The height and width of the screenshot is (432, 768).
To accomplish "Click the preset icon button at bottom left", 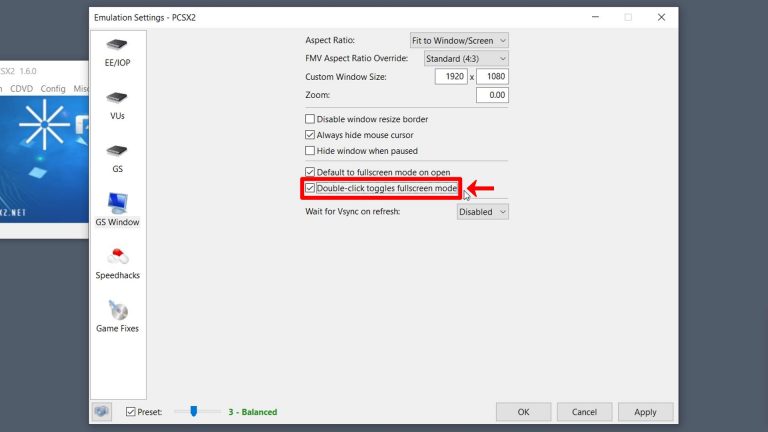I will [102, 411].
